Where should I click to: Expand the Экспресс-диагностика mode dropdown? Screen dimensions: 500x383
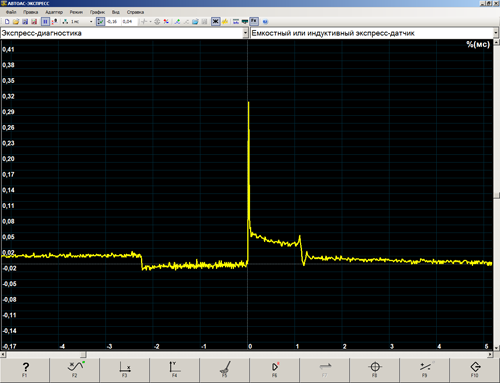[245, 33]
